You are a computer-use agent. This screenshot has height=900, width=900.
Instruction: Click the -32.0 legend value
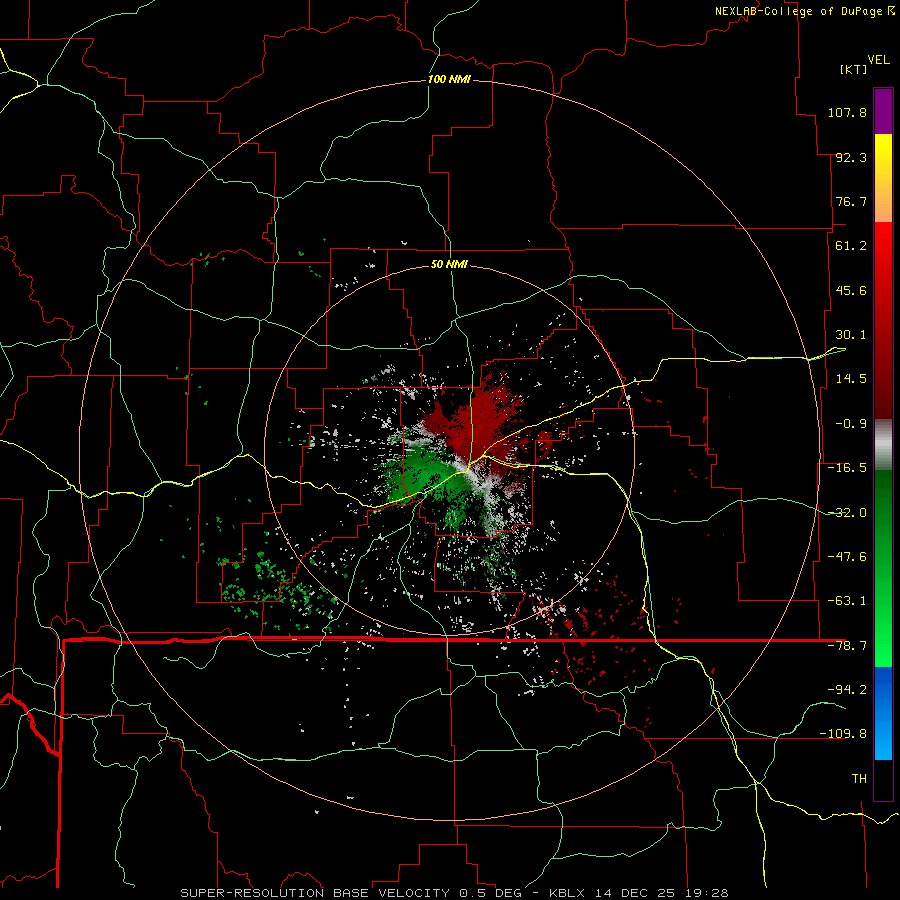(847, 513)
